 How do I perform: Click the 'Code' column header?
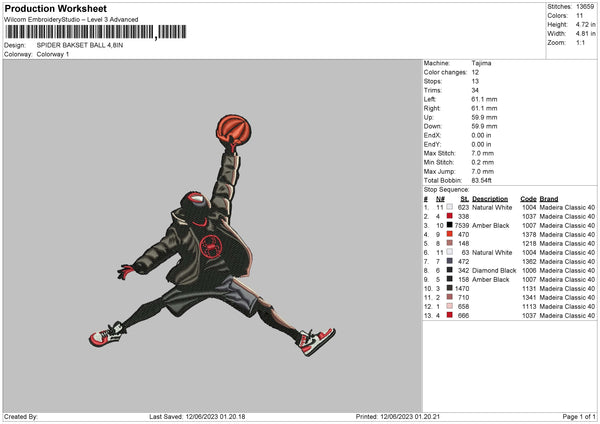tap(528, 199)
